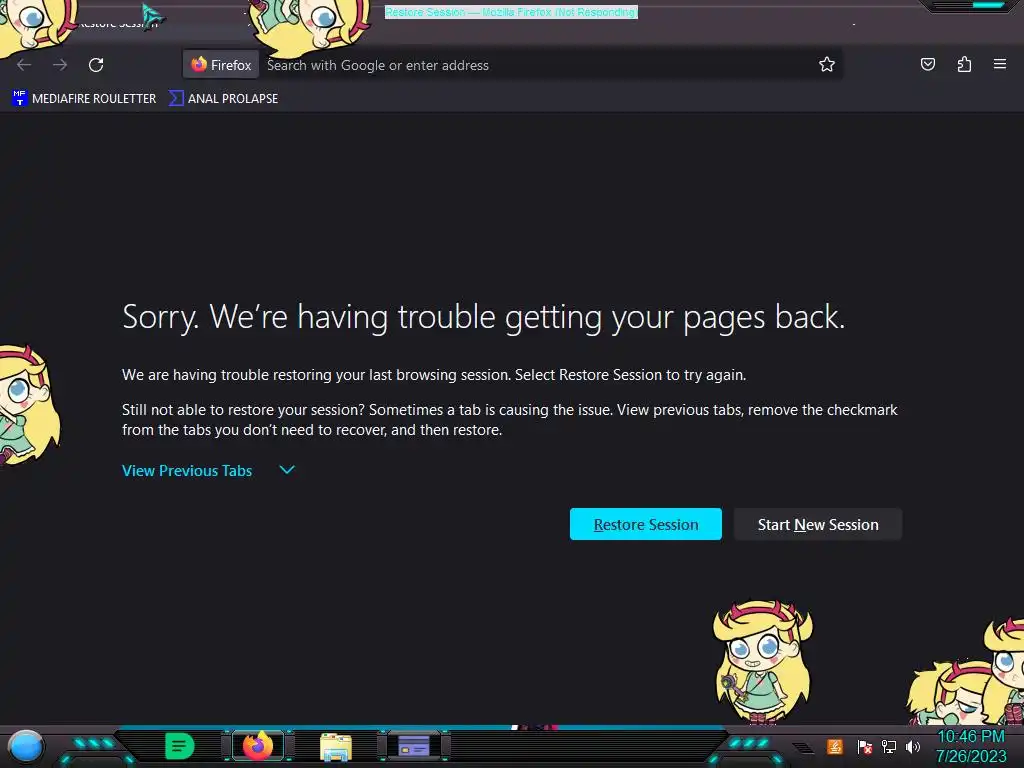Reload the current page
The width and height of the screenshot is (1024, 768).
[x=96, y=65]
